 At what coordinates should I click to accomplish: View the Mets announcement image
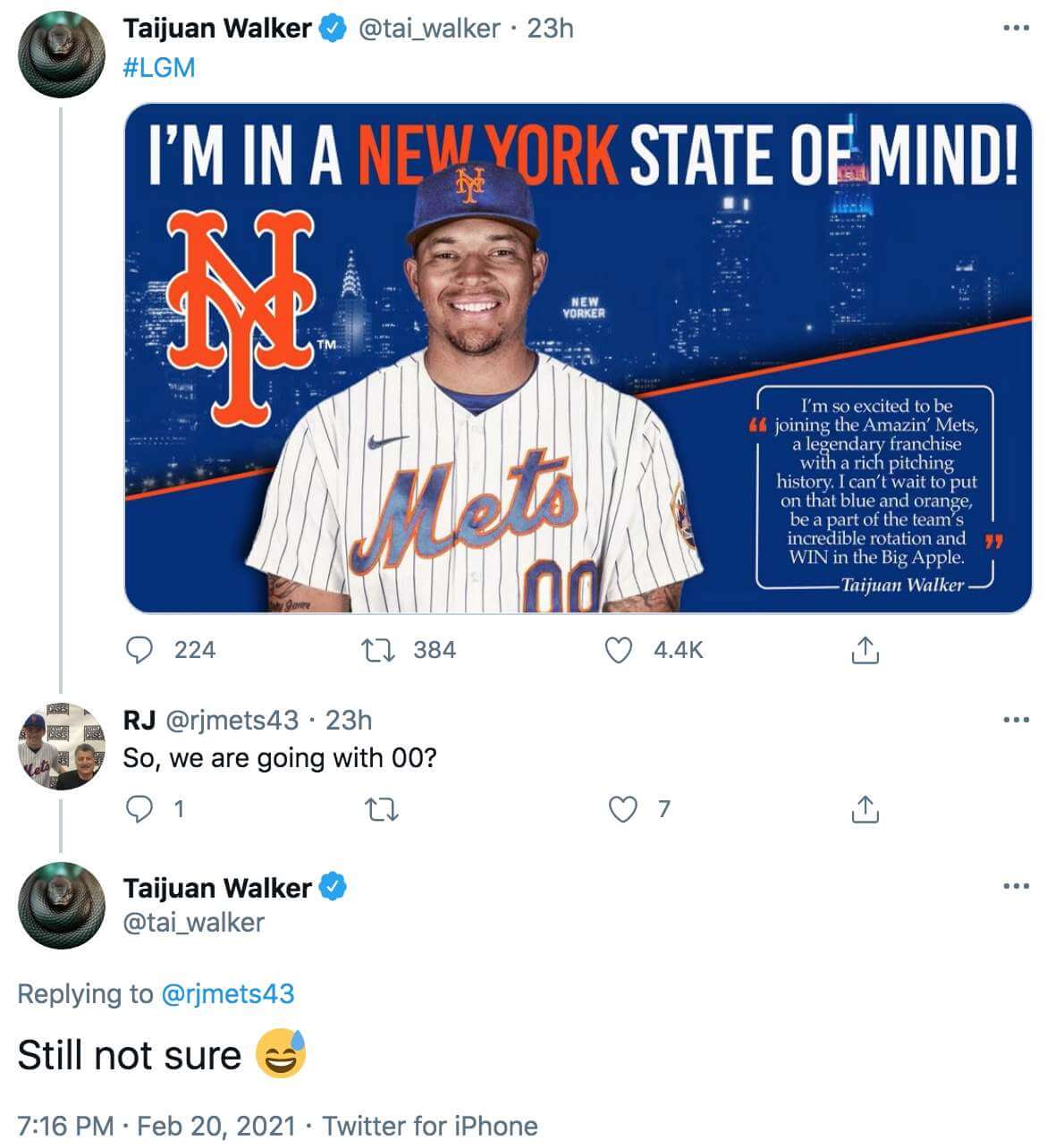(x=578, y=359)
